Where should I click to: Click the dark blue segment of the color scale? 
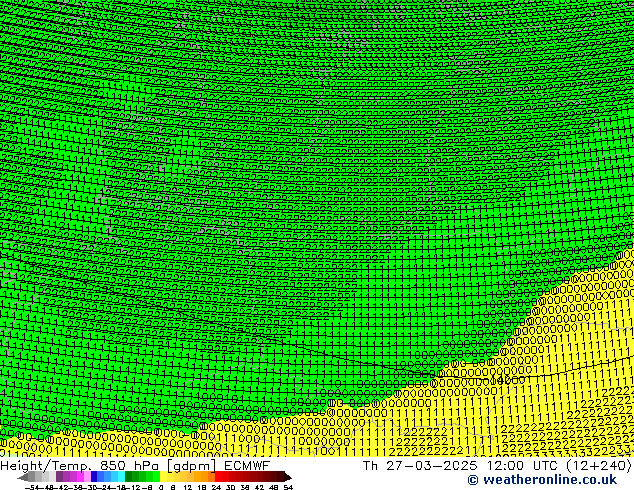click(94, 477)
